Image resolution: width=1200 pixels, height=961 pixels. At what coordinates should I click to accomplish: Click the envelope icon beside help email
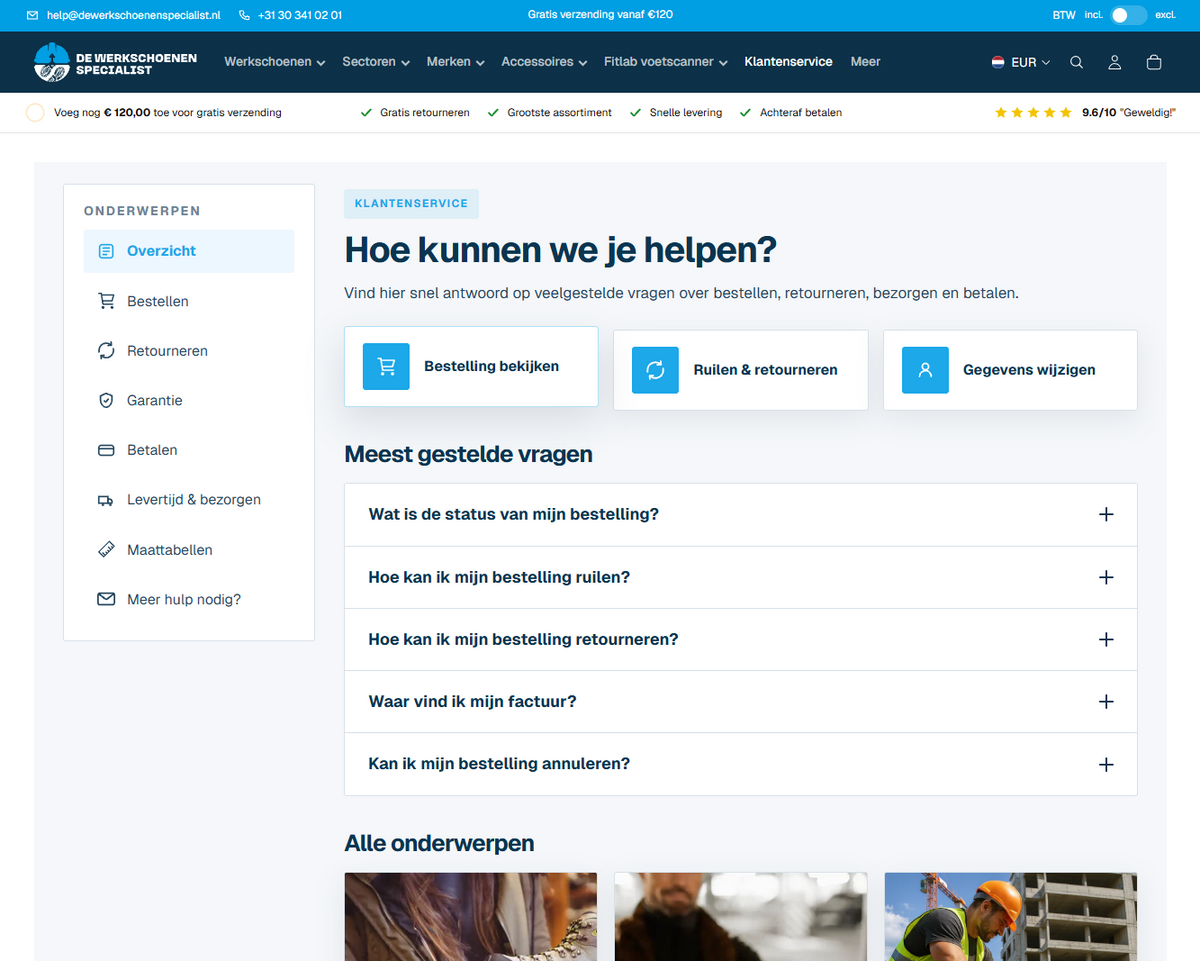click(x=32, y=15)
